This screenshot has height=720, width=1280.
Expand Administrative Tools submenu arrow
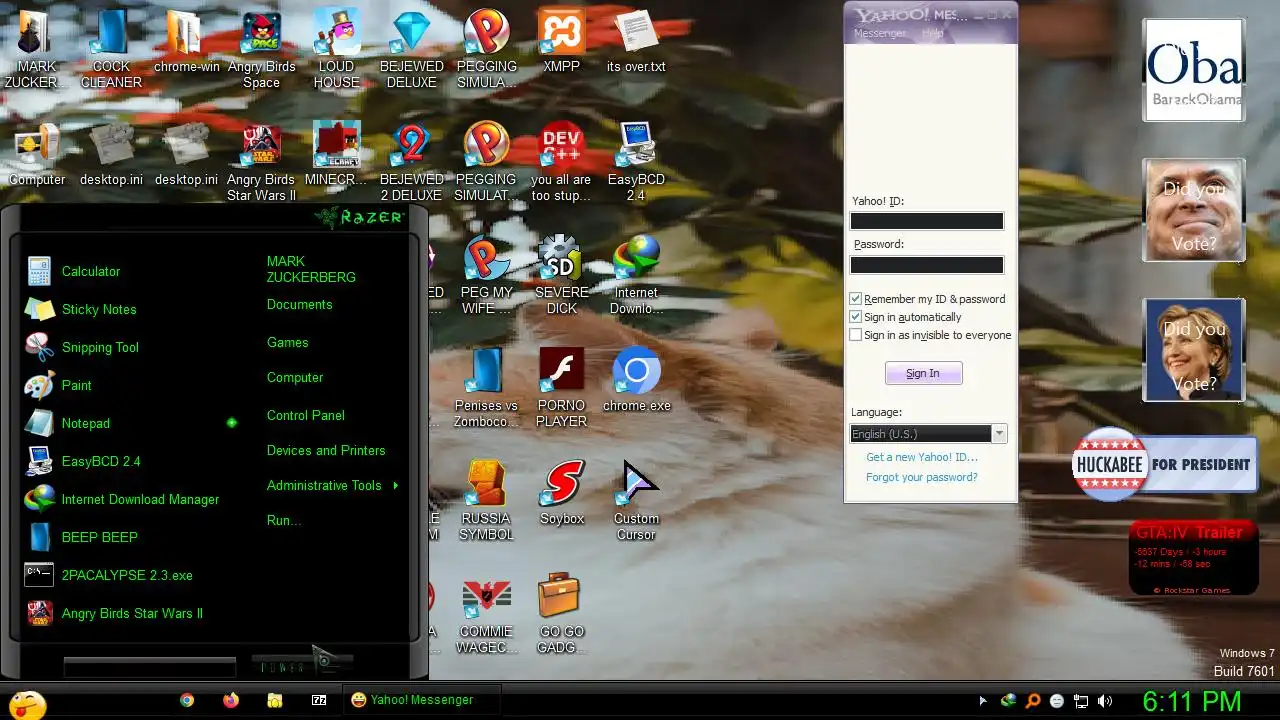396,485
